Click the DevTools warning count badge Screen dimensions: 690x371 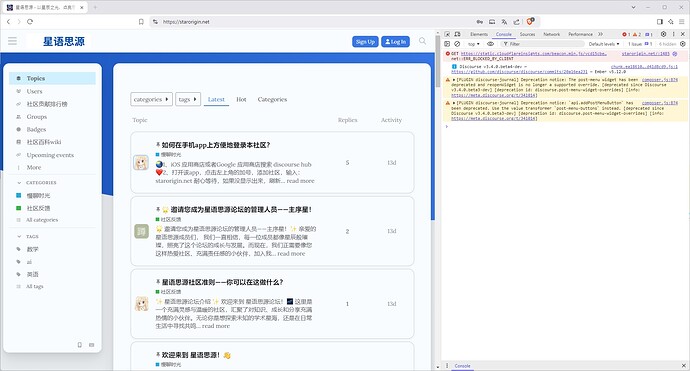pyautogui.click(x=637, y=34)
